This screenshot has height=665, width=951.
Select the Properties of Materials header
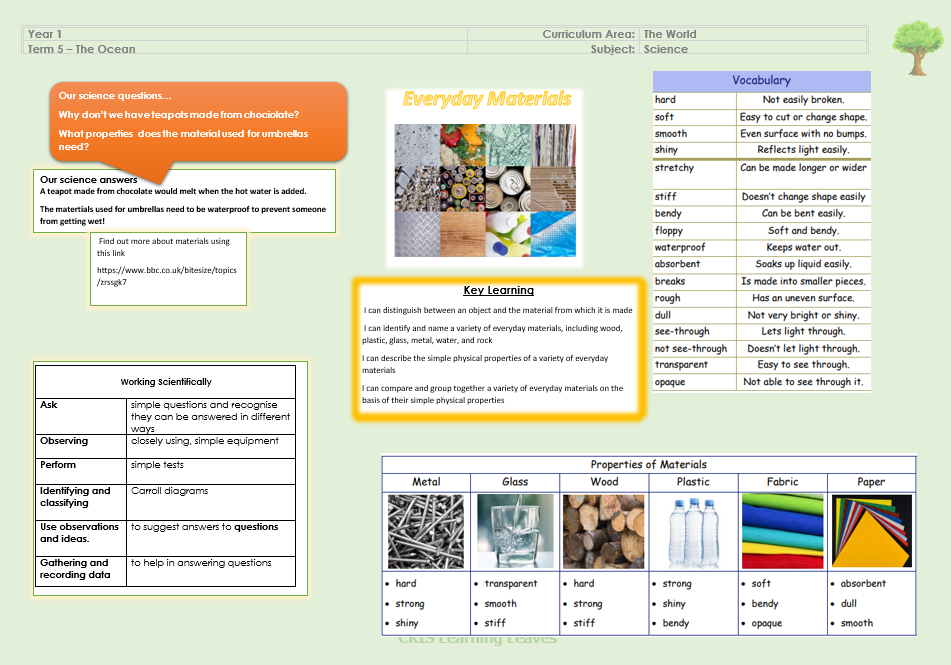point(648,464)
